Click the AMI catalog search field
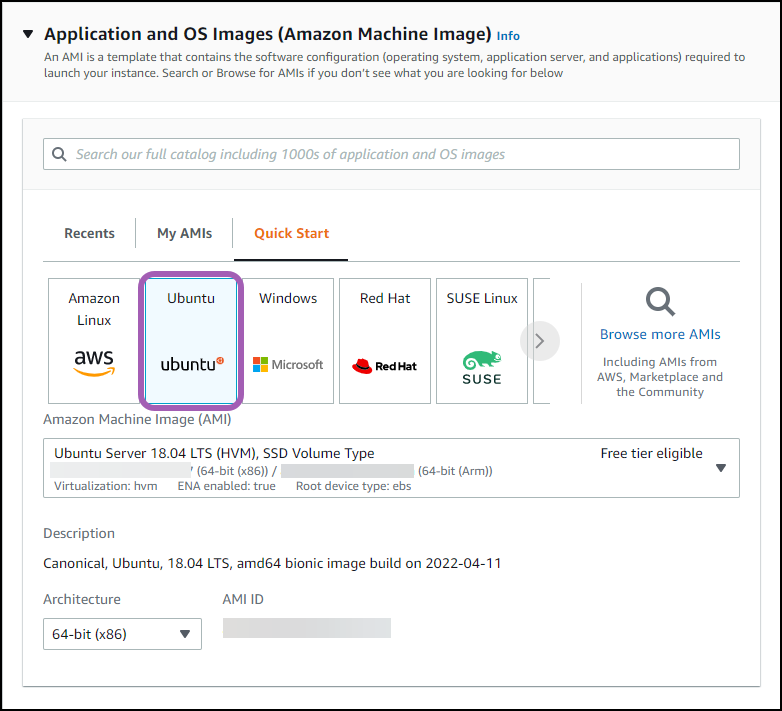 click(391, 154)
